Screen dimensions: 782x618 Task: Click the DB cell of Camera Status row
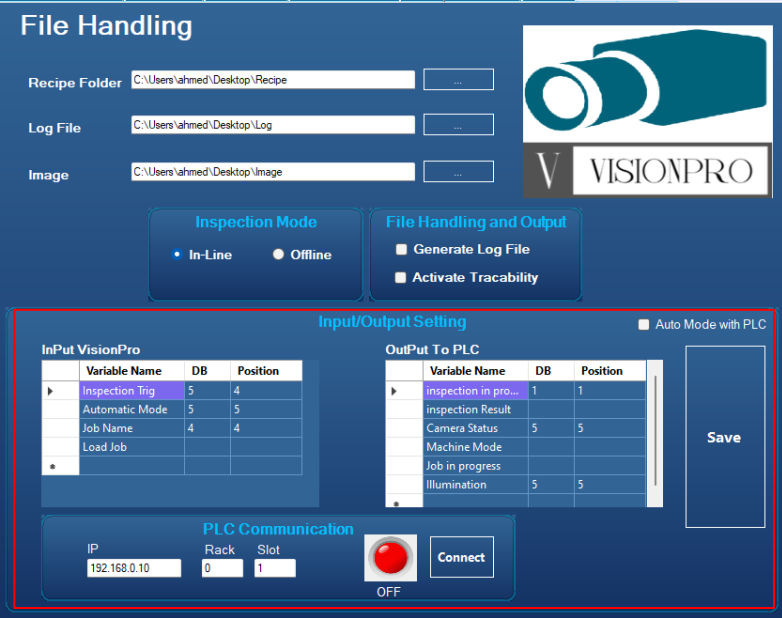tap(551, 428)
